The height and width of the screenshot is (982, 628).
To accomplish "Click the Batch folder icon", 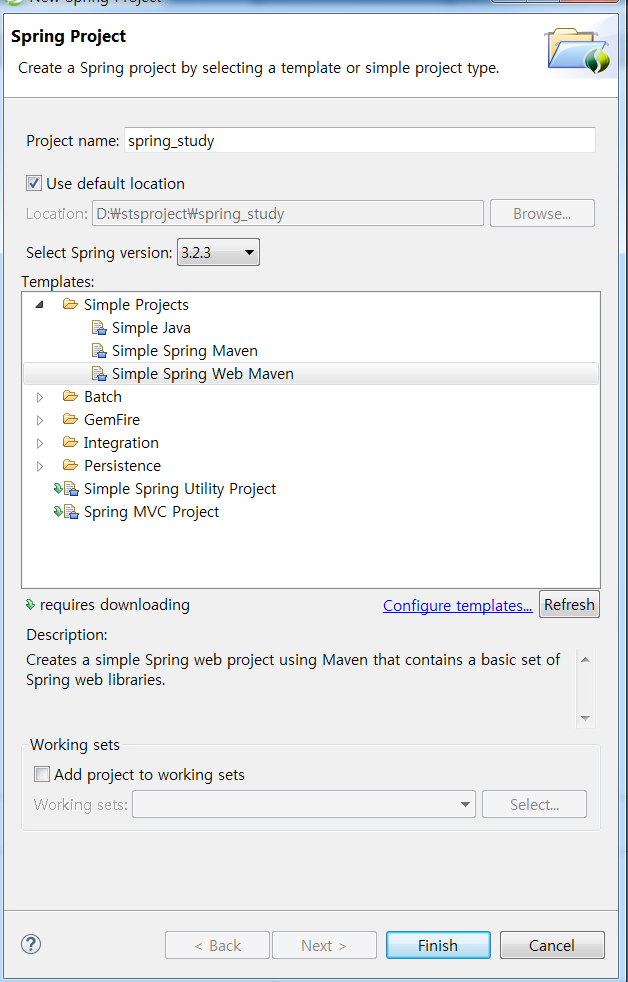I will 70,396.
